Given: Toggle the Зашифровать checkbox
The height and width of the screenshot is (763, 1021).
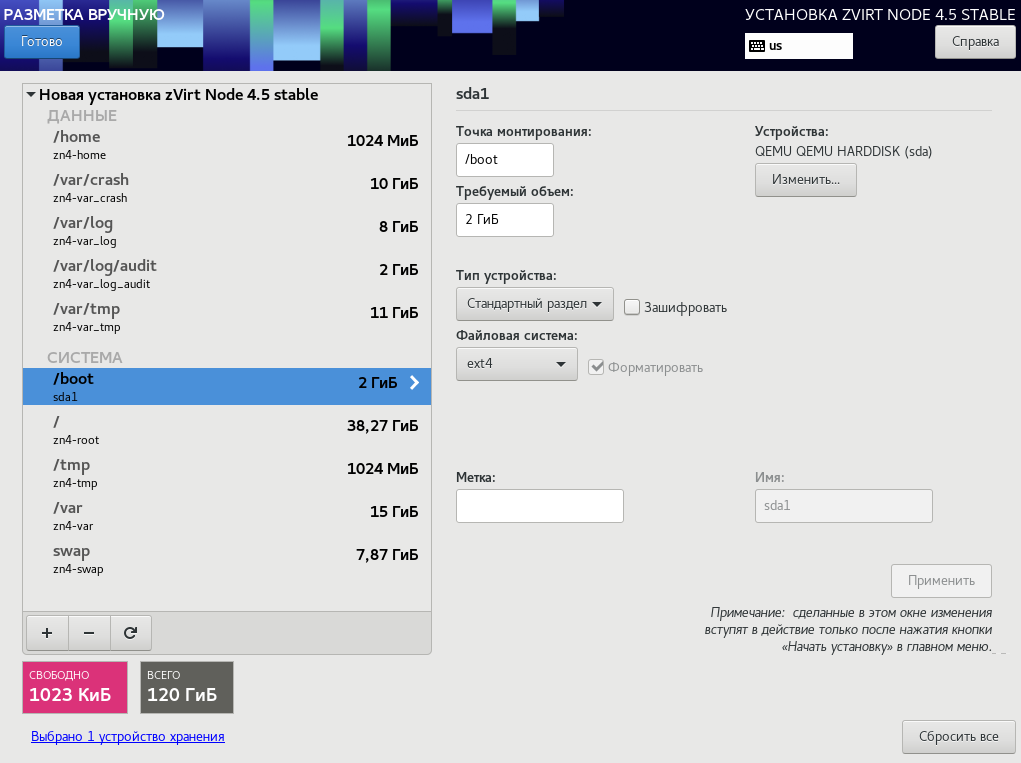Looking at the screenshot, I should pyautogui.click(x=632, y=307).
